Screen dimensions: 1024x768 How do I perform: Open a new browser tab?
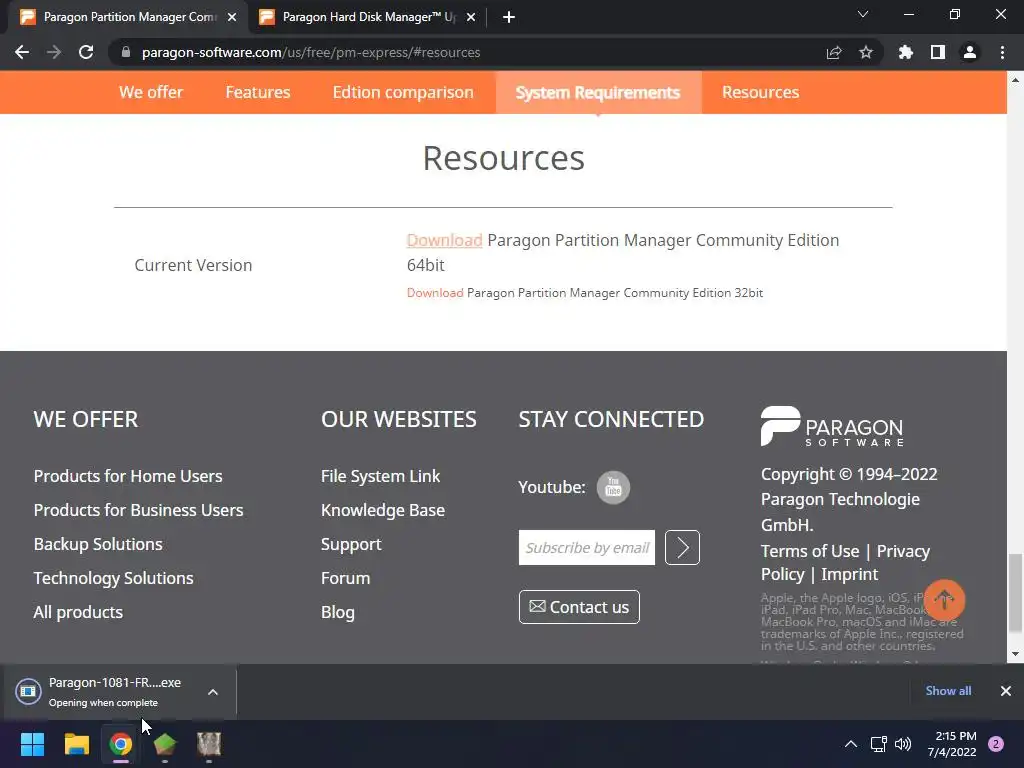click(x=509, y=18)
